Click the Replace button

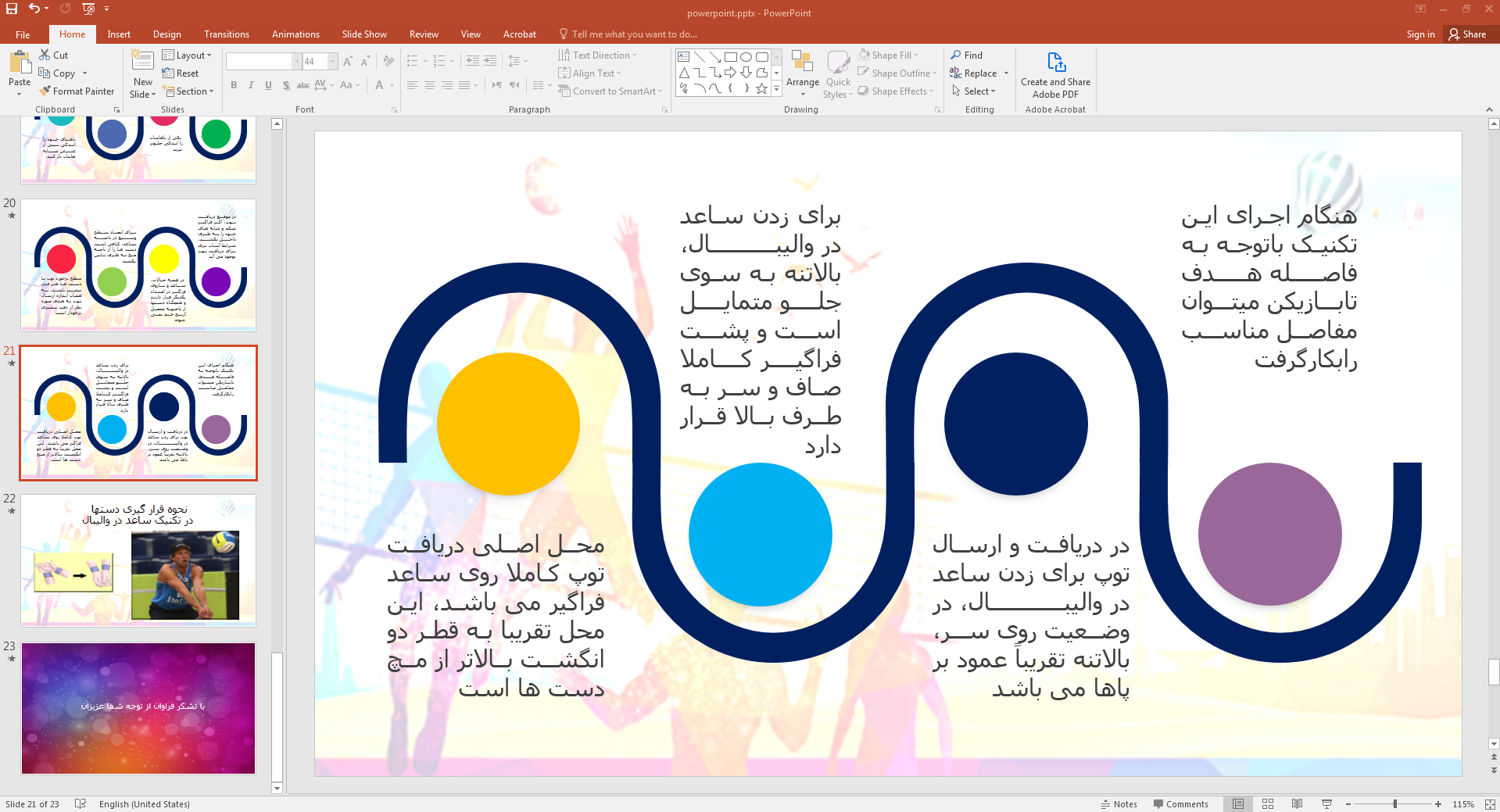973,73
